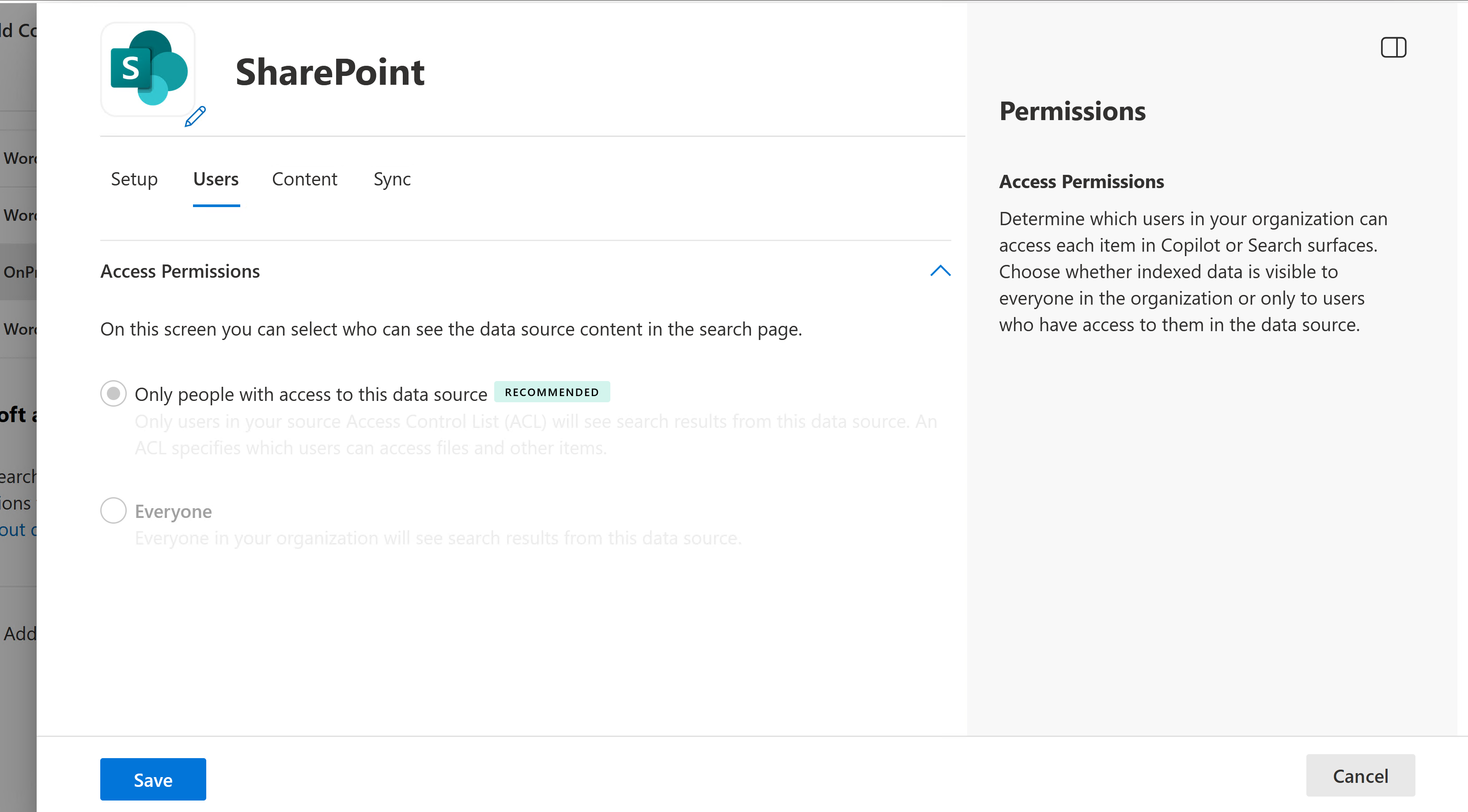Image resolution: width=1468 pixels, height=812 pixels.
Task: Open the Setup tab
Action: click(x=134, y=180)
